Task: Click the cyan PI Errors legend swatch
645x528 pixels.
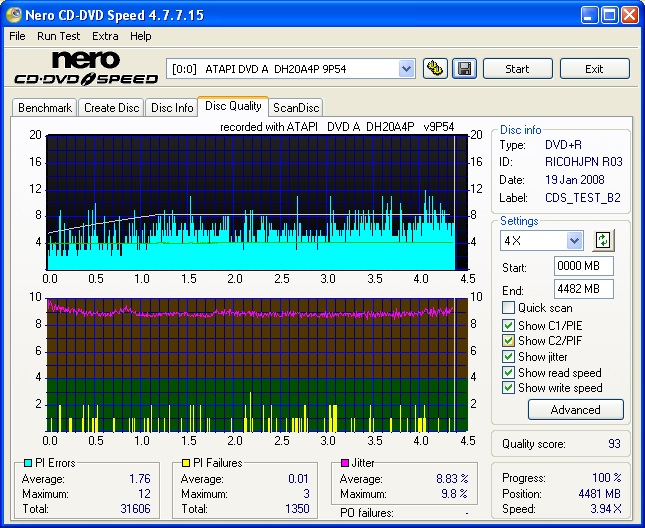Action: pyautogui.click(x=28, y=463)
